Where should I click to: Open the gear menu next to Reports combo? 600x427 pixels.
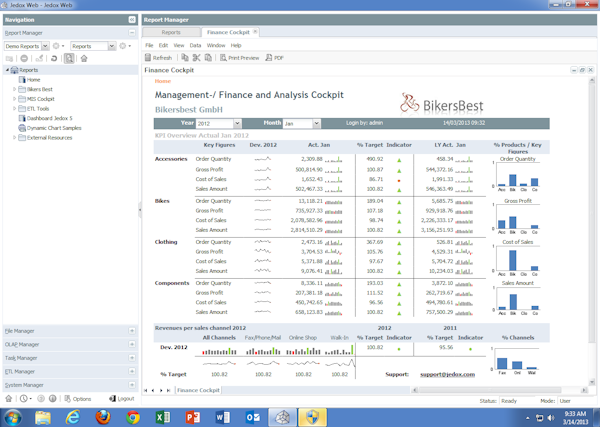click(125, 46)
